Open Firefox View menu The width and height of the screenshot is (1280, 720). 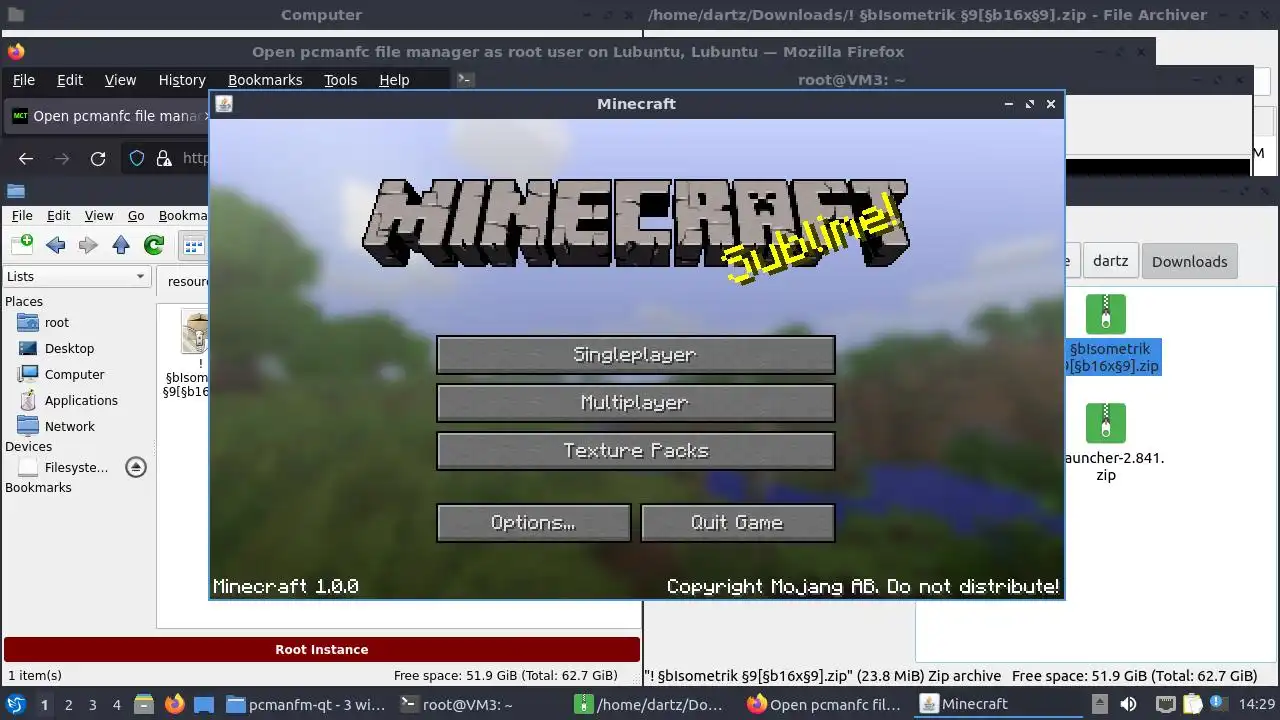point(120,80)
